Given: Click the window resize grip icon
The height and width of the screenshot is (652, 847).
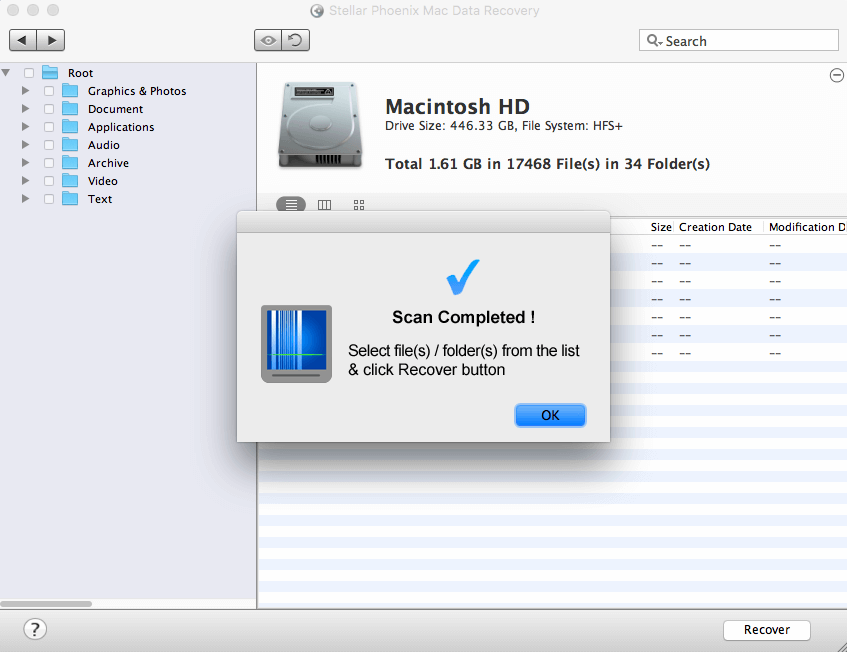Looking at the screenshot, I should (x=842, y=647).
